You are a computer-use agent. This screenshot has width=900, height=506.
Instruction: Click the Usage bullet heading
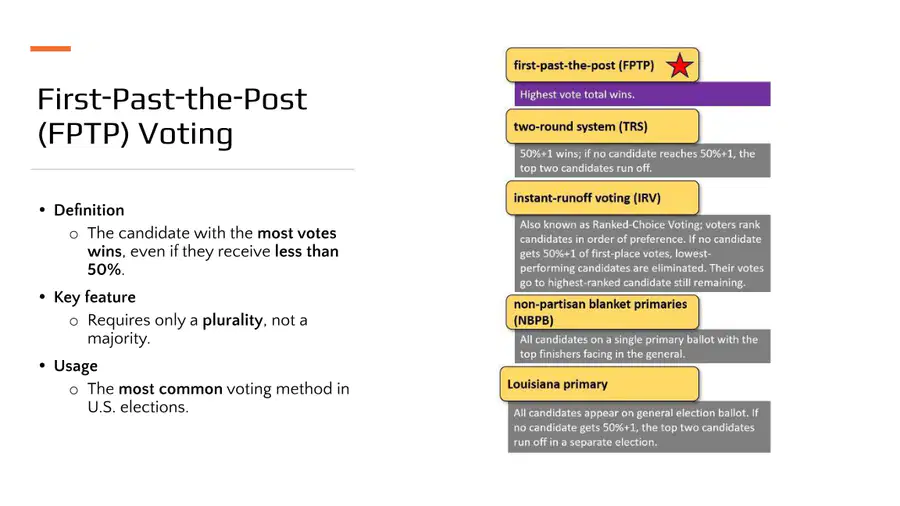[76, 366]
